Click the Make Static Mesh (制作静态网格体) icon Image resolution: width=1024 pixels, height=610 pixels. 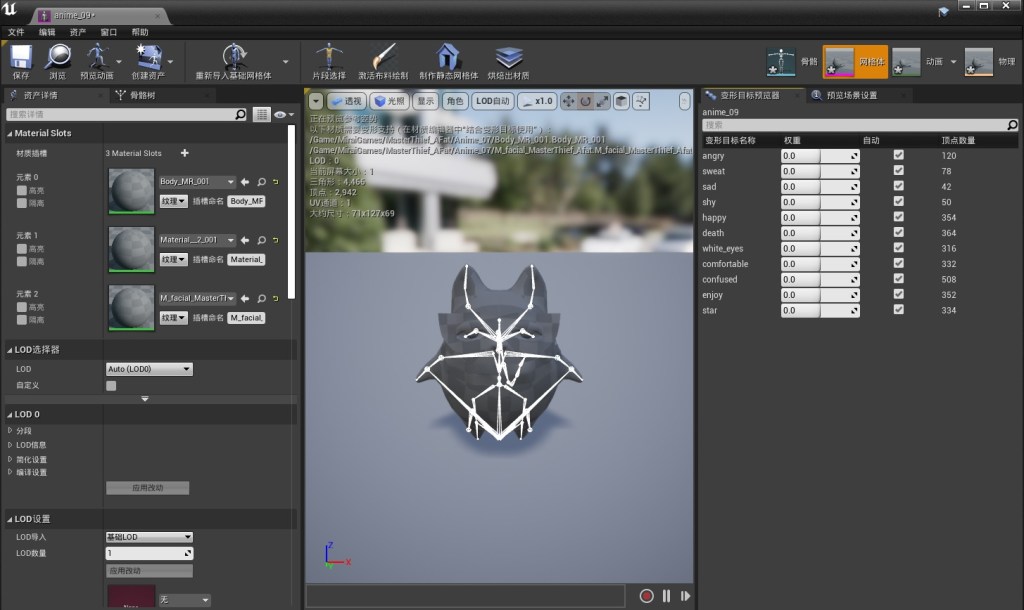[x=448, y=56]
